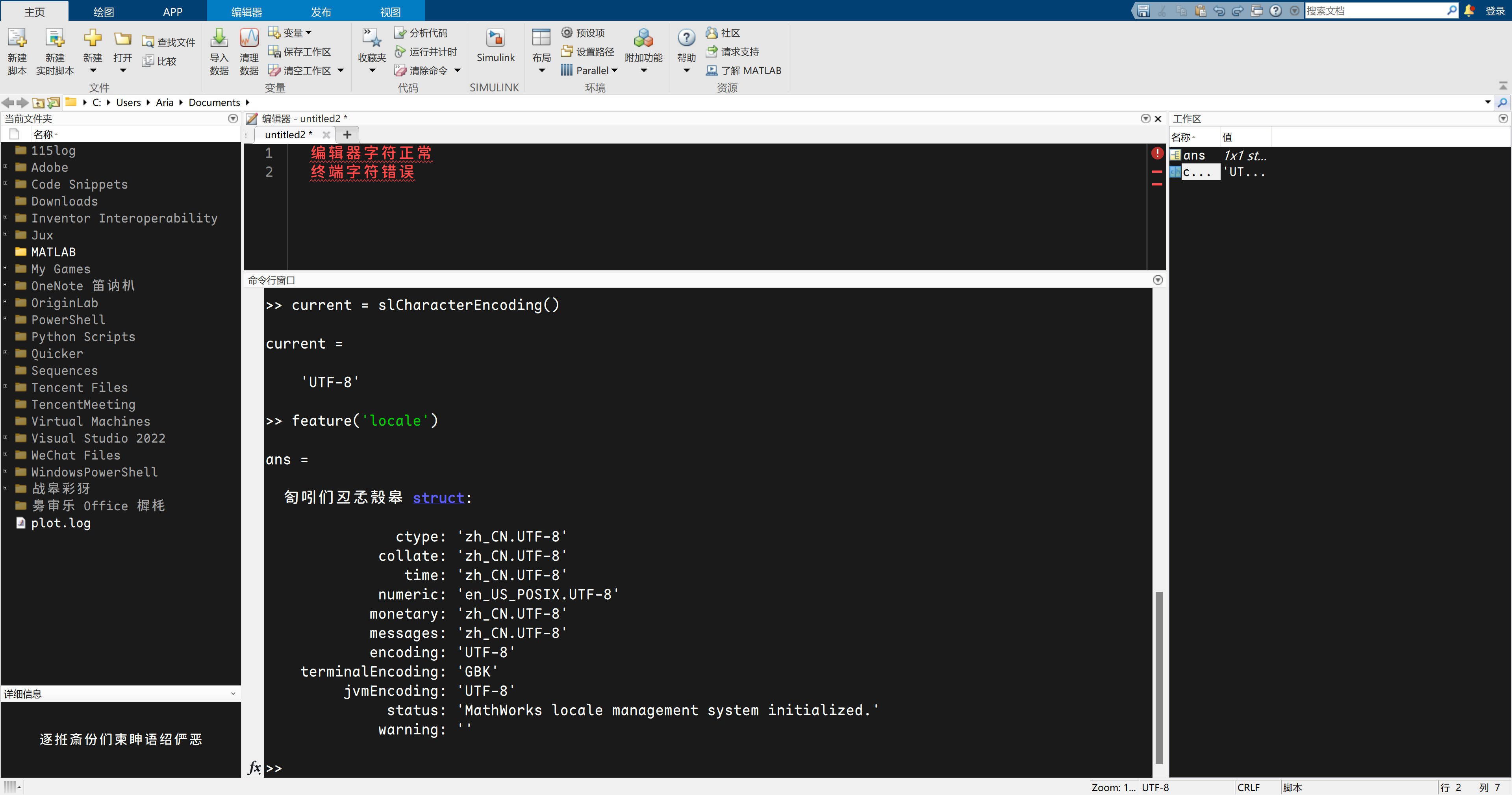This screenshot has width=1512, height=795.
Task: Collapse the 命令行窗口 panel via its chevron
Action: (x=1157, y=280)
